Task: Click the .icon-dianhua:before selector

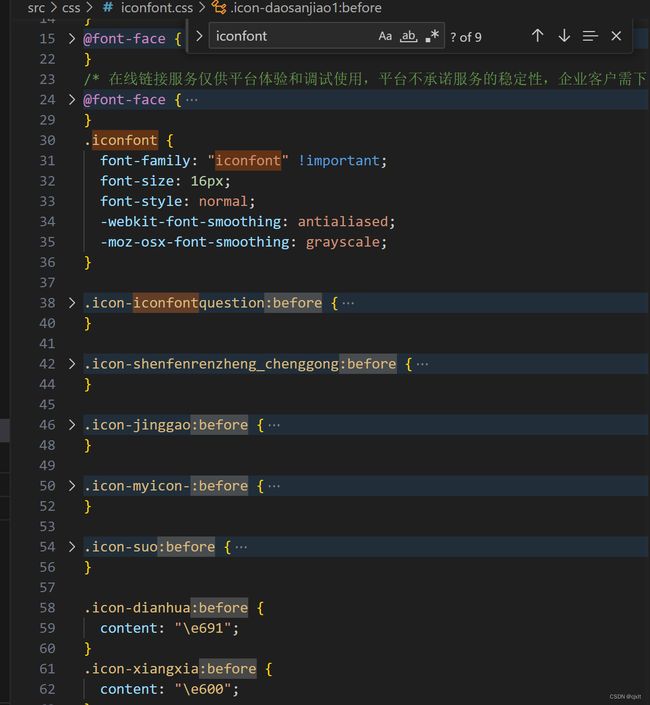Action: 166,608
